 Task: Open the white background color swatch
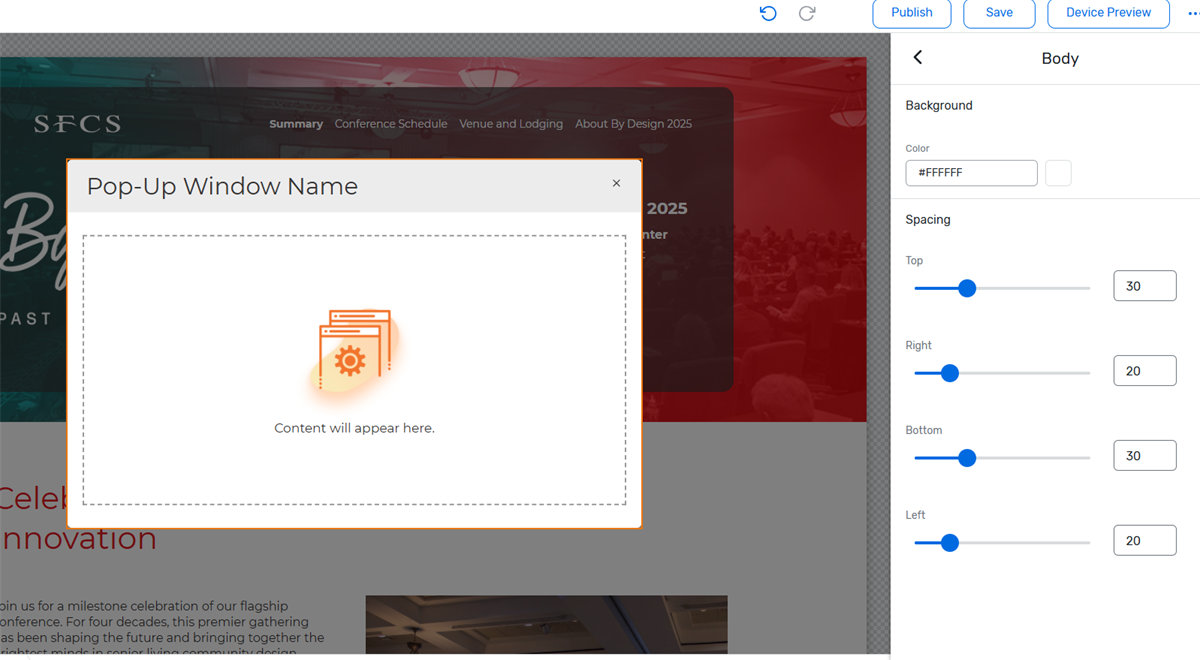tap(1058, 173)
